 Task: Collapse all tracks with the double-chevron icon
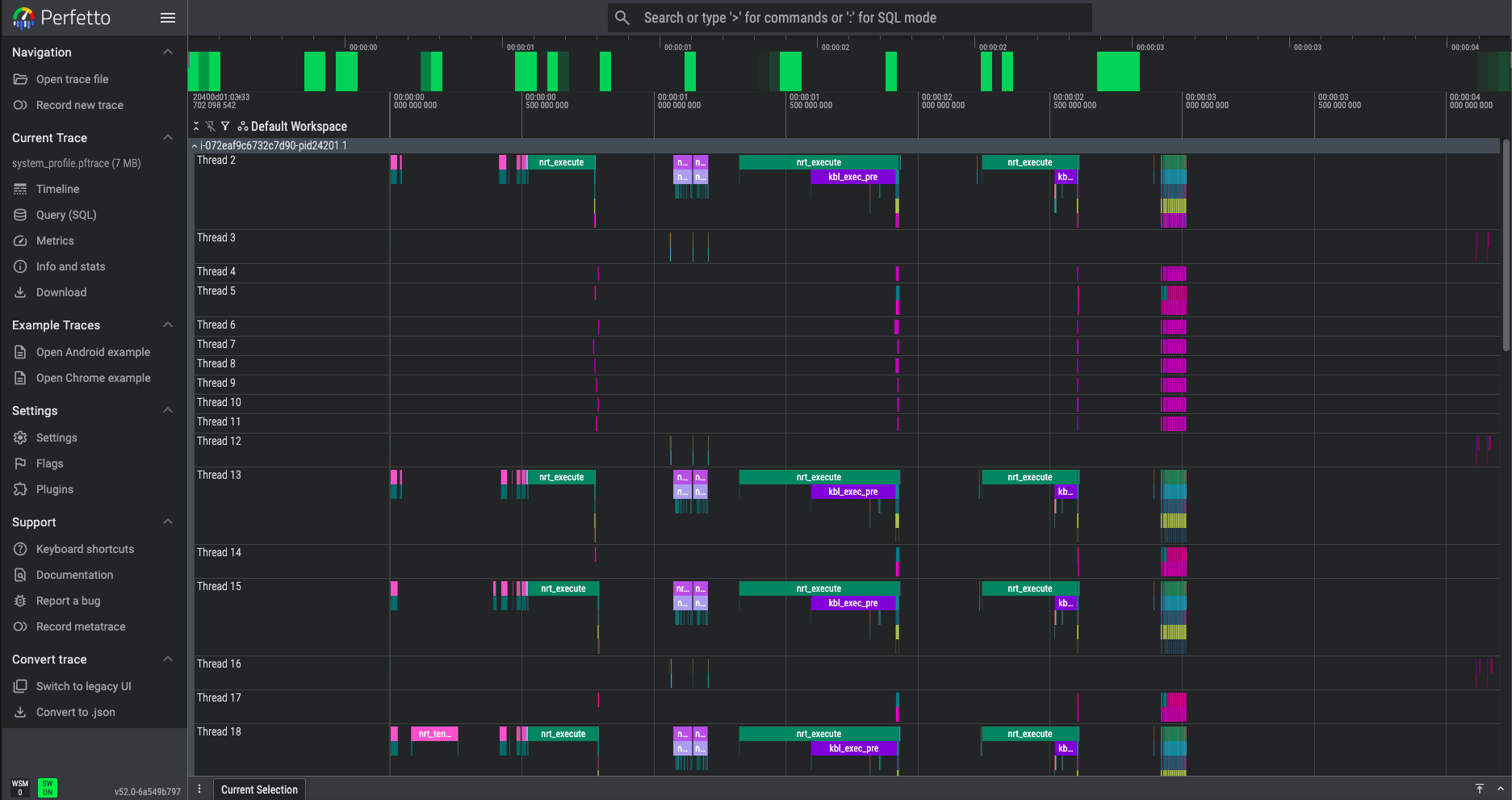coord(195,126)
